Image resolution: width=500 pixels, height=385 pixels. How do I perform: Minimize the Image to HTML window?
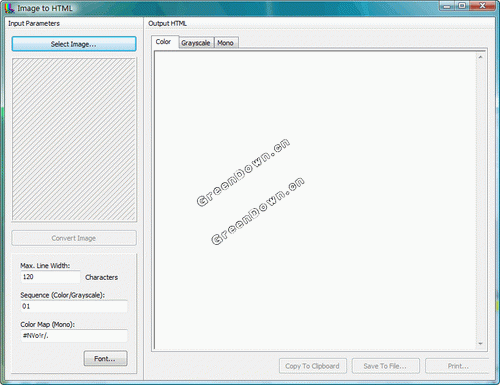click(x=447, y=6)
